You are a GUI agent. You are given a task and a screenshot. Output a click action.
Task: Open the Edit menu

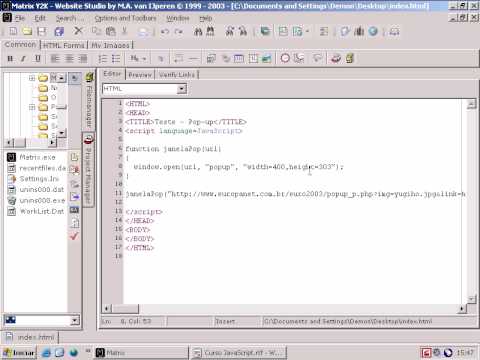[40, 18]
